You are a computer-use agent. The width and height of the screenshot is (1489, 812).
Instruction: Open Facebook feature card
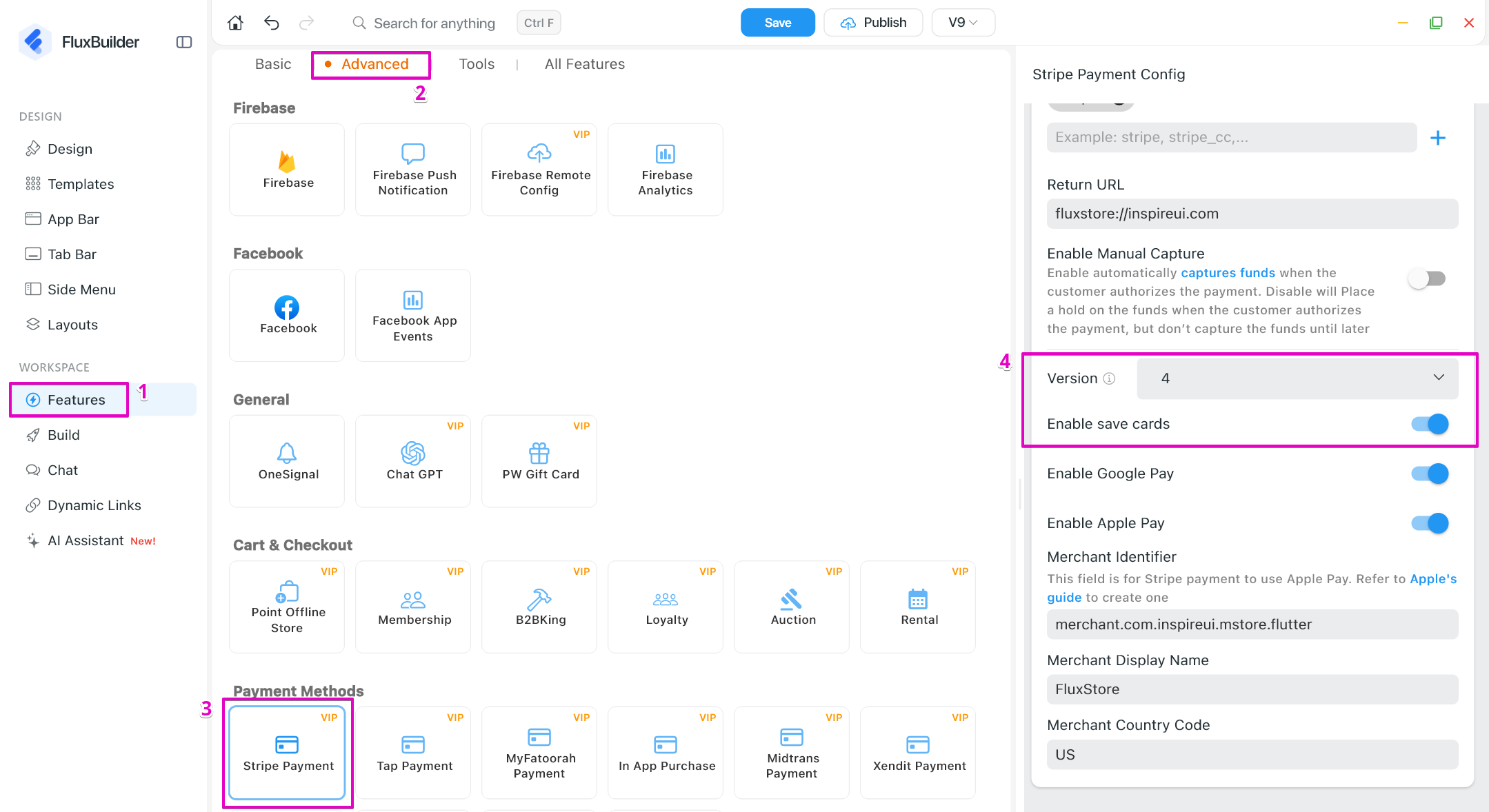pyautogui.click(x=287, y=315)
